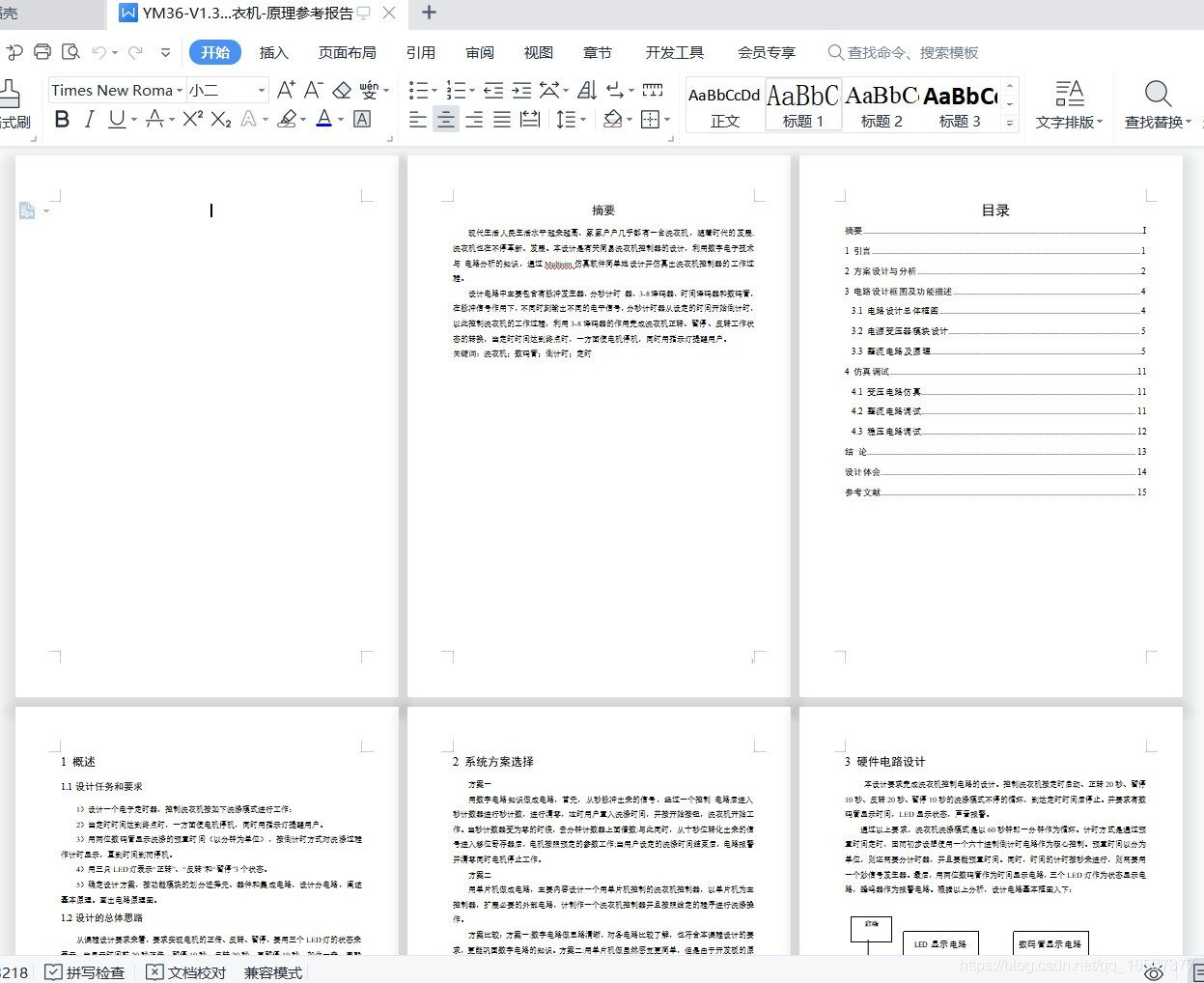1204x983 pixels.
Task: Apply the 标题 1 heading style
Action: coord(803,104)
